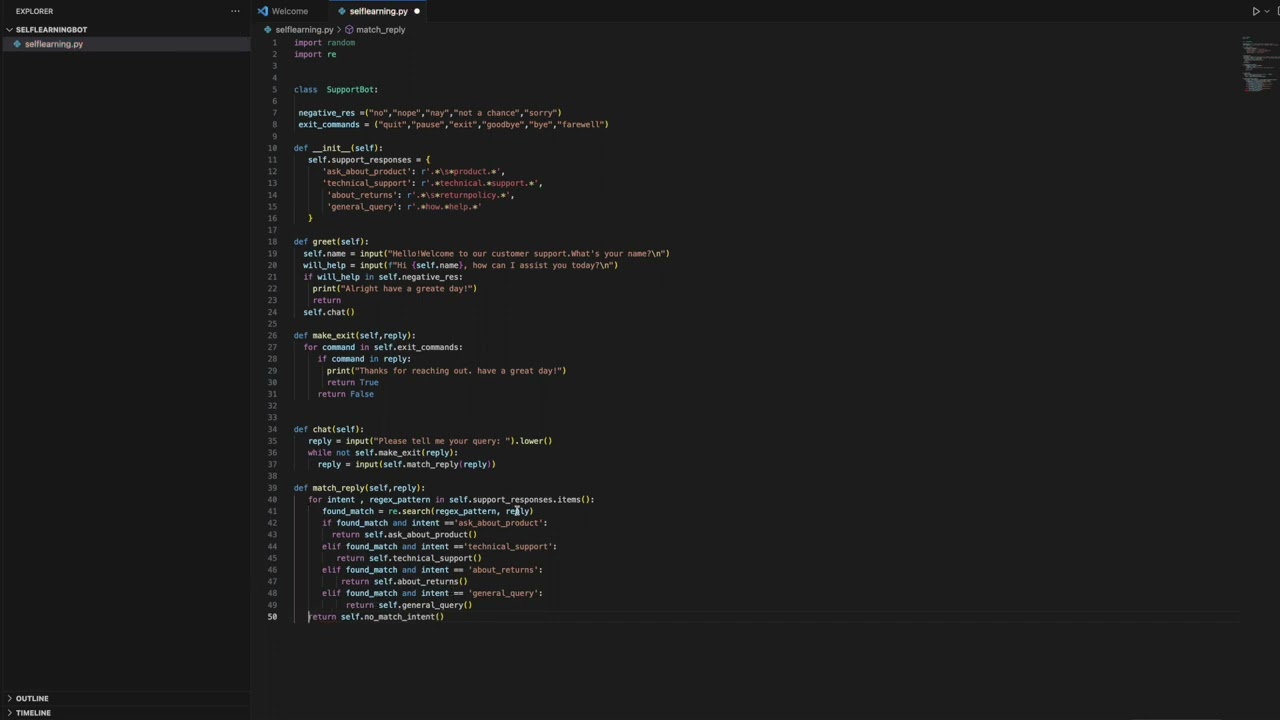Click the 'class SupportBot:' line
Viewport: 1280px width, 720px height.
336,90
